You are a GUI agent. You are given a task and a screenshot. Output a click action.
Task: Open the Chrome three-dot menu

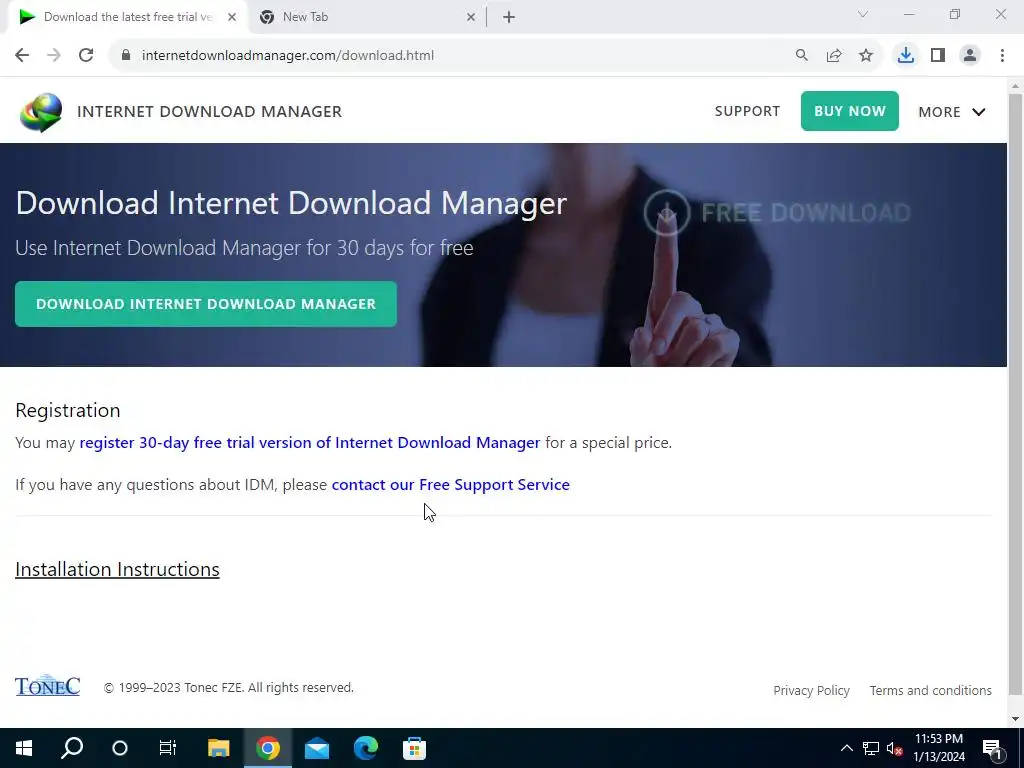(1002, 56)
